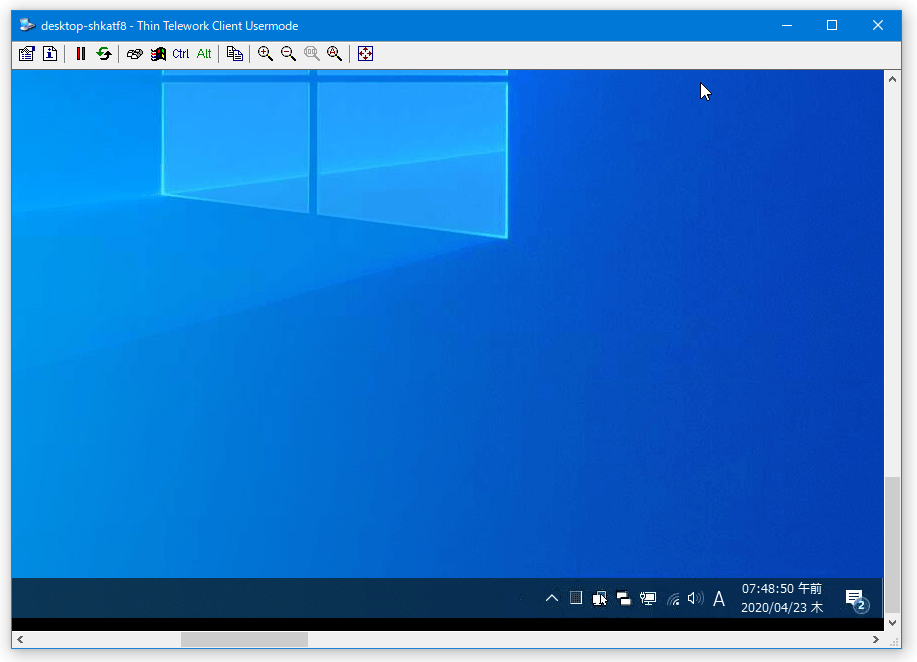This screenshot has height=662, width=917.
Task: Open the notification center with badge 2
Action: pos(857,599)
